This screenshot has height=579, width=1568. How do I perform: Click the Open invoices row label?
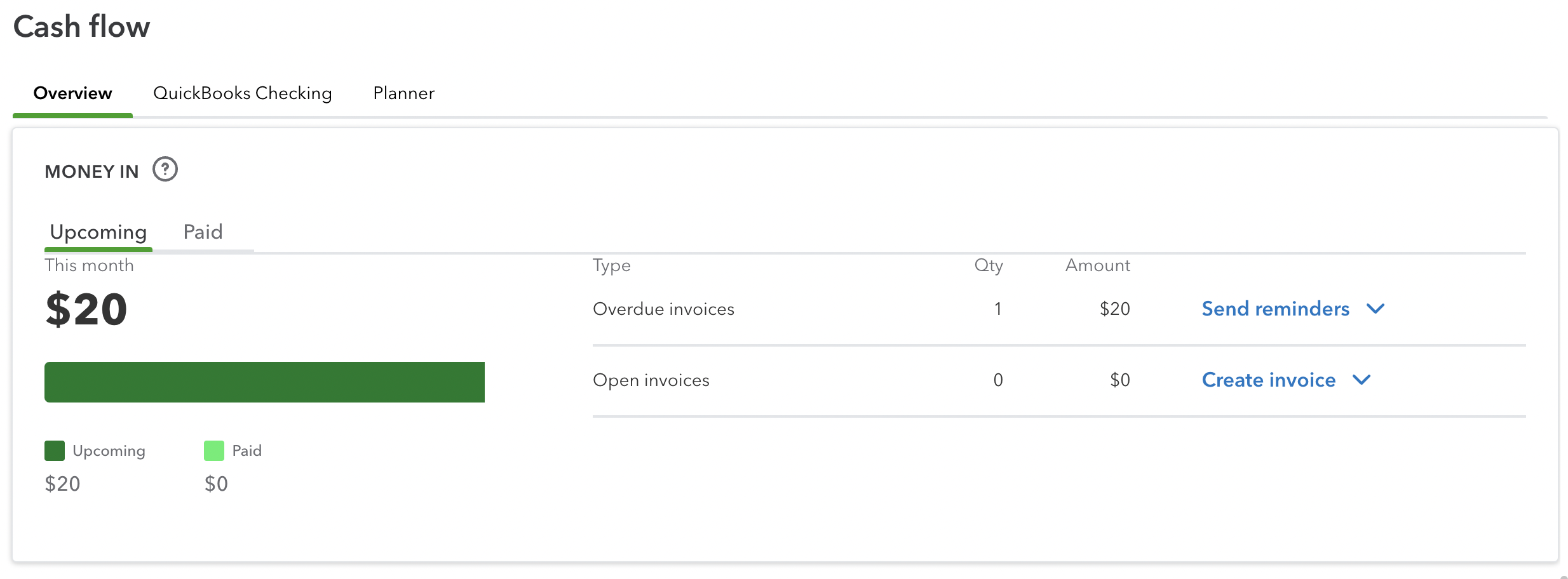pos(651,380)
